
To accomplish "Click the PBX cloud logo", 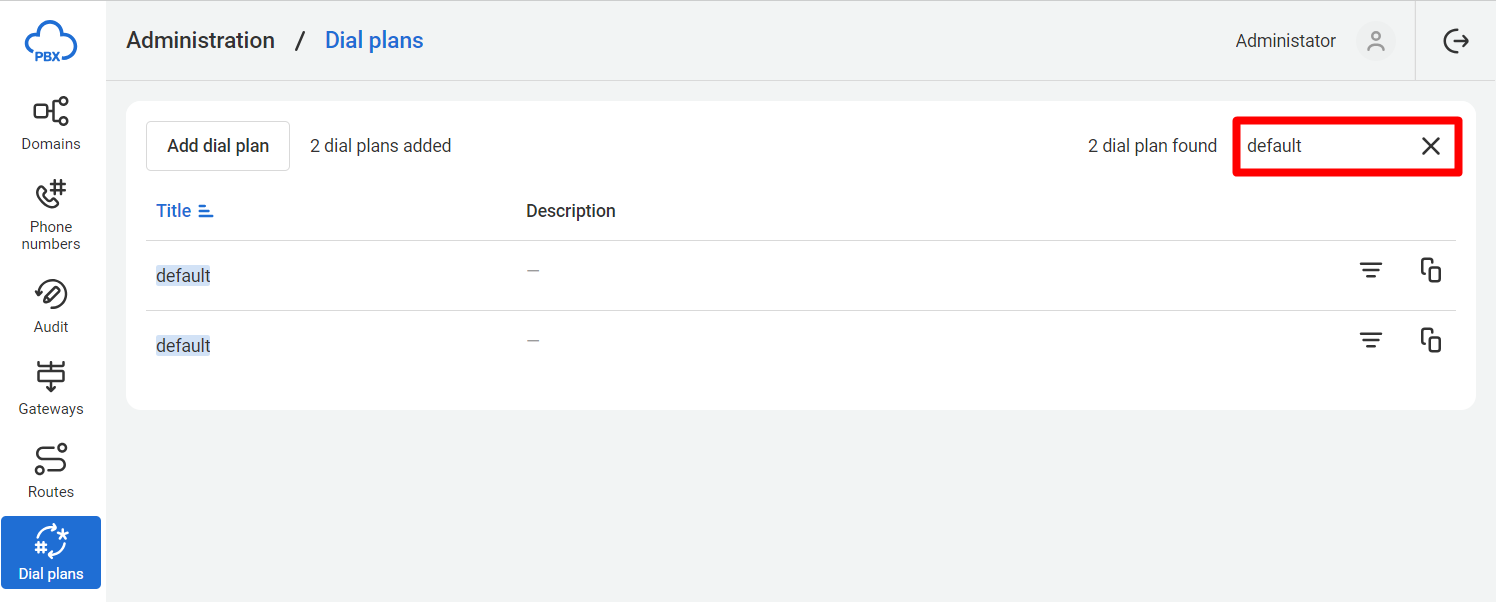I will 51,42.
